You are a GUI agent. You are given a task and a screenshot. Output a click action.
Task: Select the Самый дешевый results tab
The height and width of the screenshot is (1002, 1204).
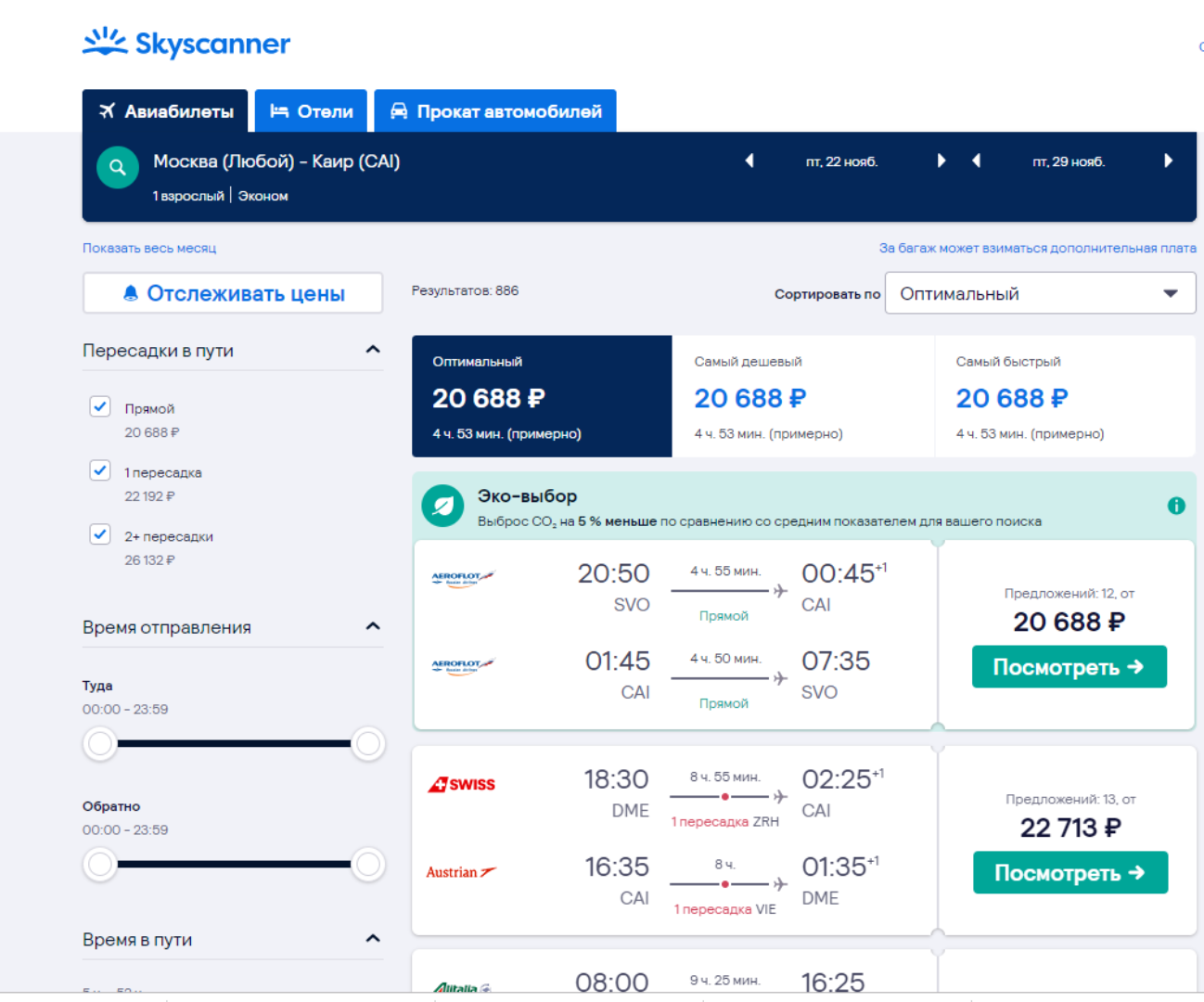(x=803, y=396)
